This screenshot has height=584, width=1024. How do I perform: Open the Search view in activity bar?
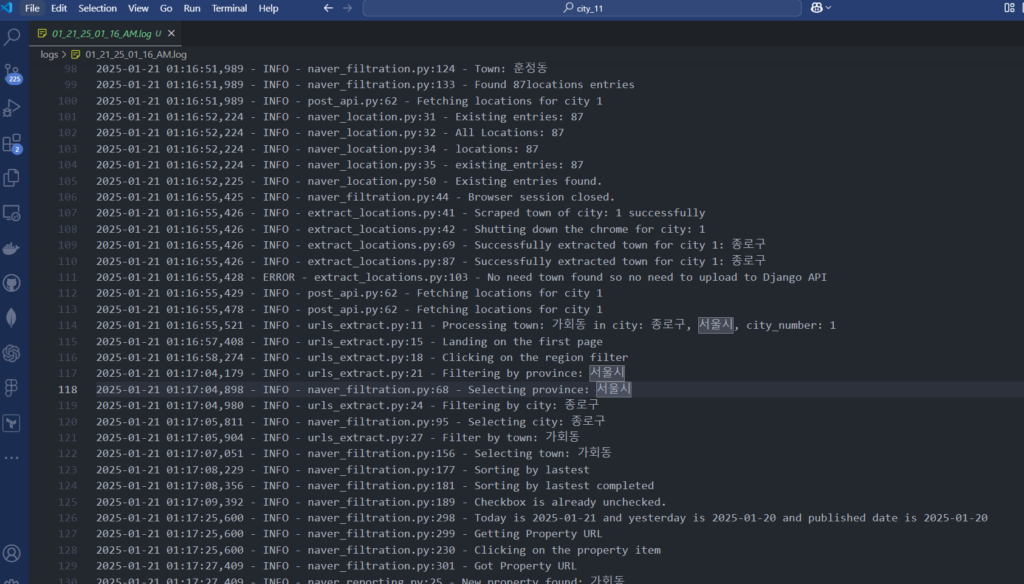(x=13, y=38)
